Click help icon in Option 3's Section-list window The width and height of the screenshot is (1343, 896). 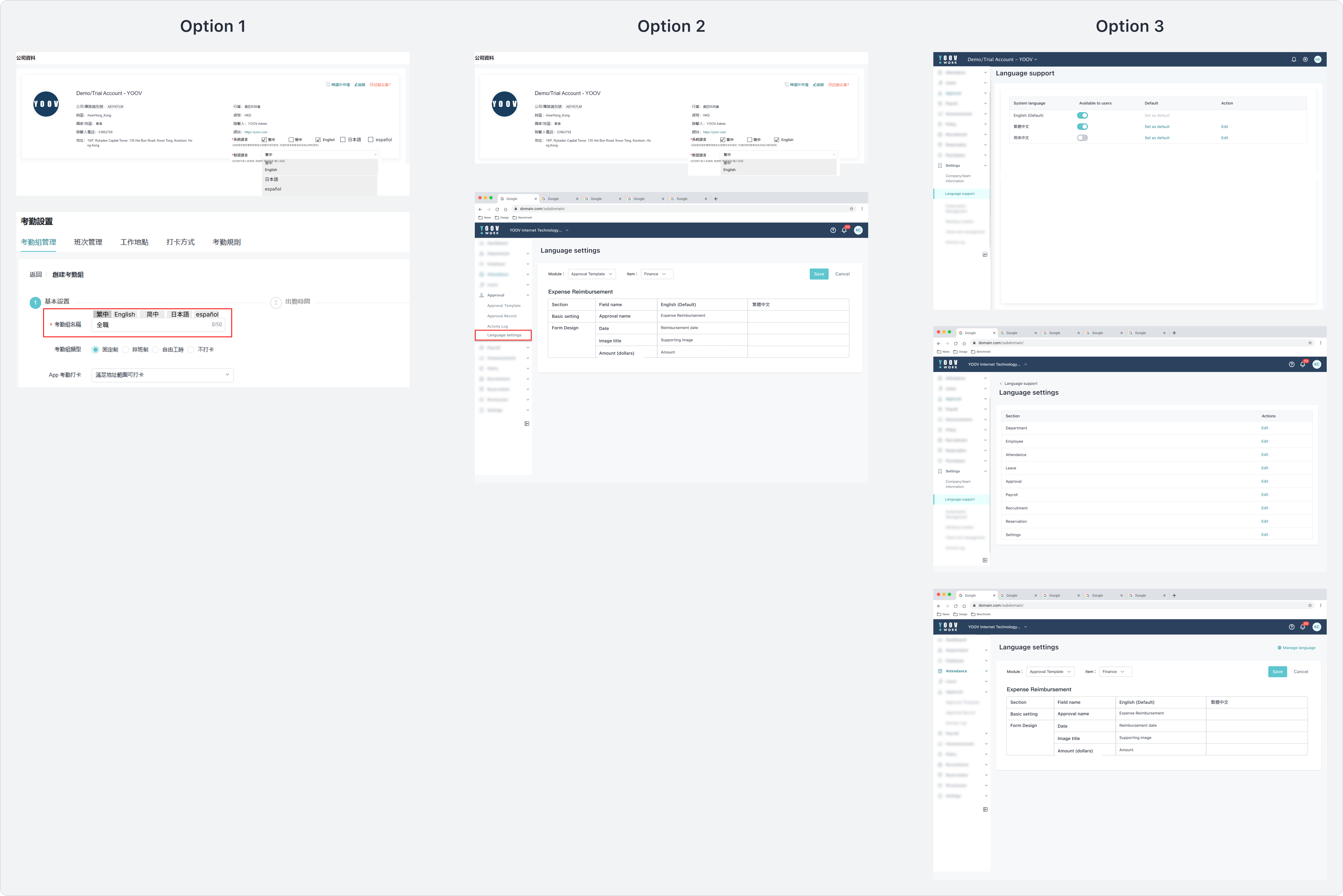(x=1291, y=365)
